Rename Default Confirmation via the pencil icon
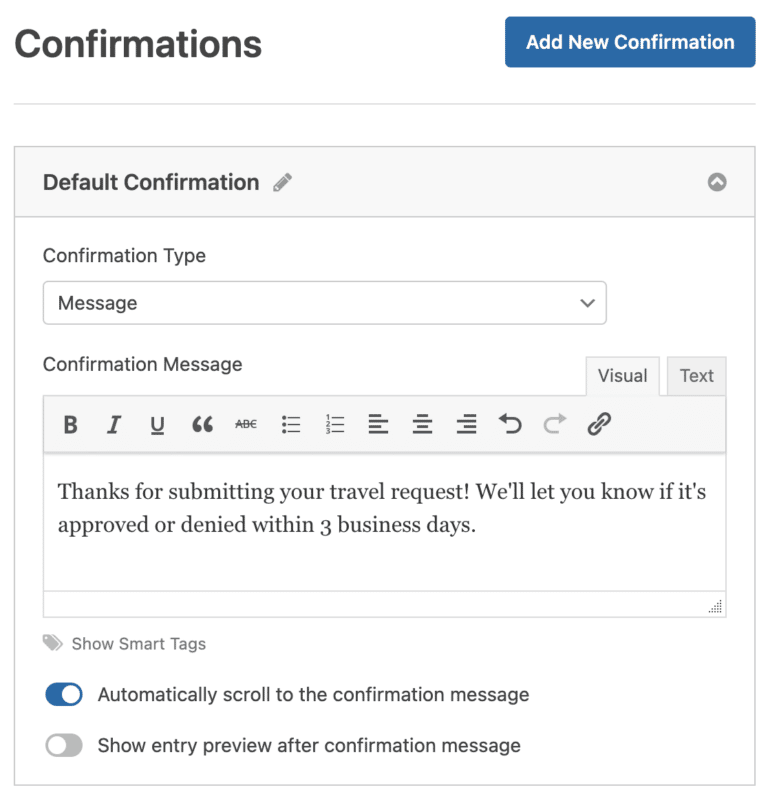 281,182
